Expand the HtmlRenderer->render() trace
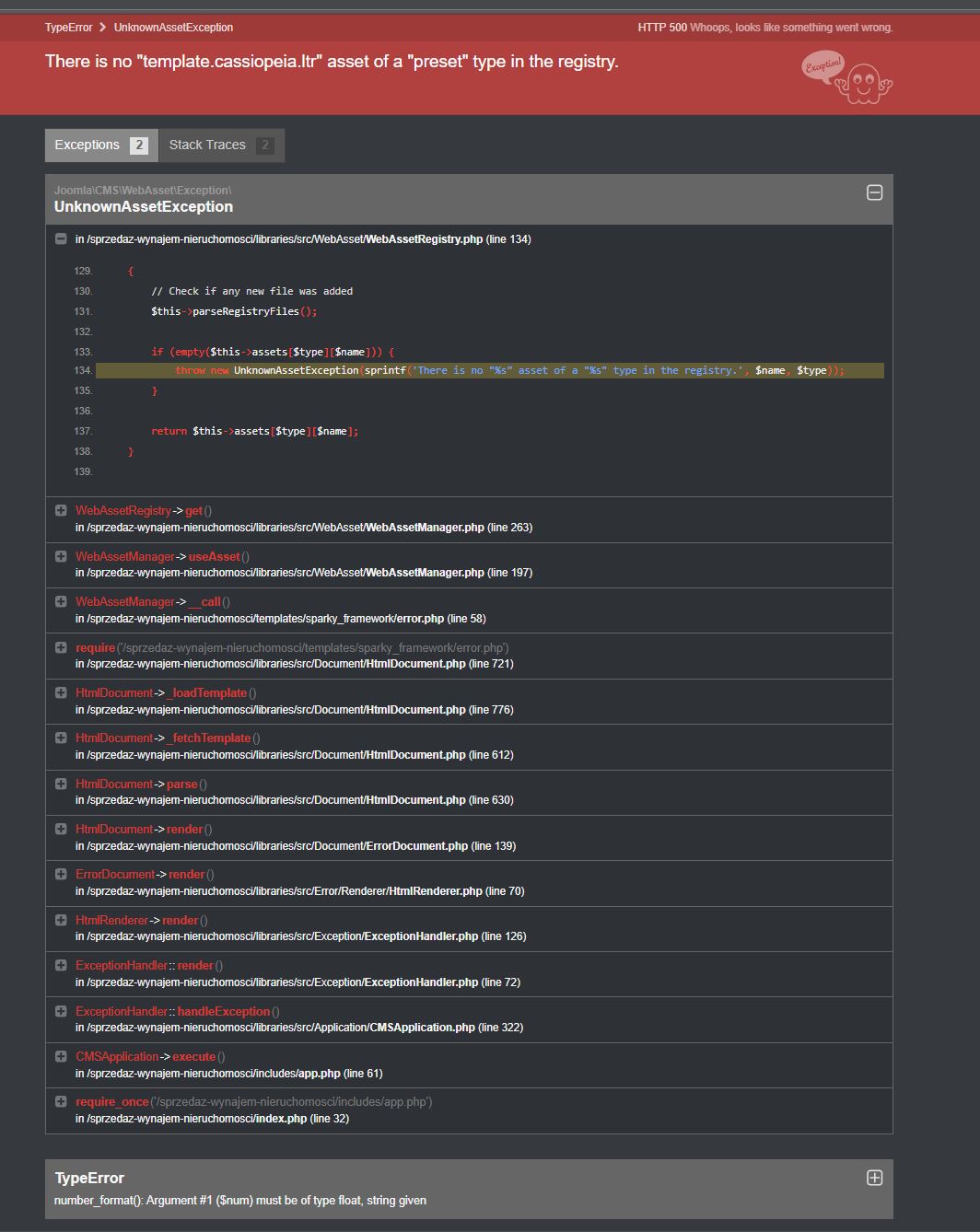The height and width of the screenshot is (1232, 980). 61,920
